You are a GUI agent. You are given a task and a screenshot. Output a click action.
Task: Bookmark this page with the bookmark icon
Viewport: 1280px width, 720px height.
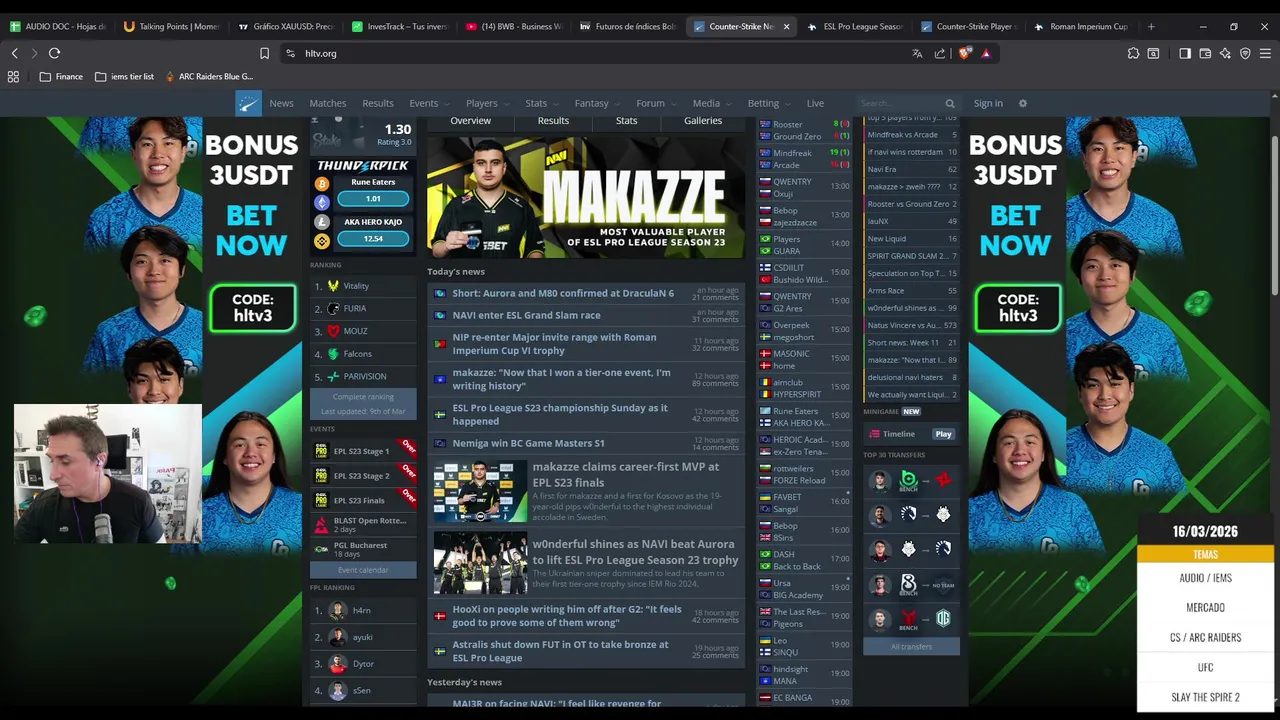pyautogui.click(x=264, y=53)
